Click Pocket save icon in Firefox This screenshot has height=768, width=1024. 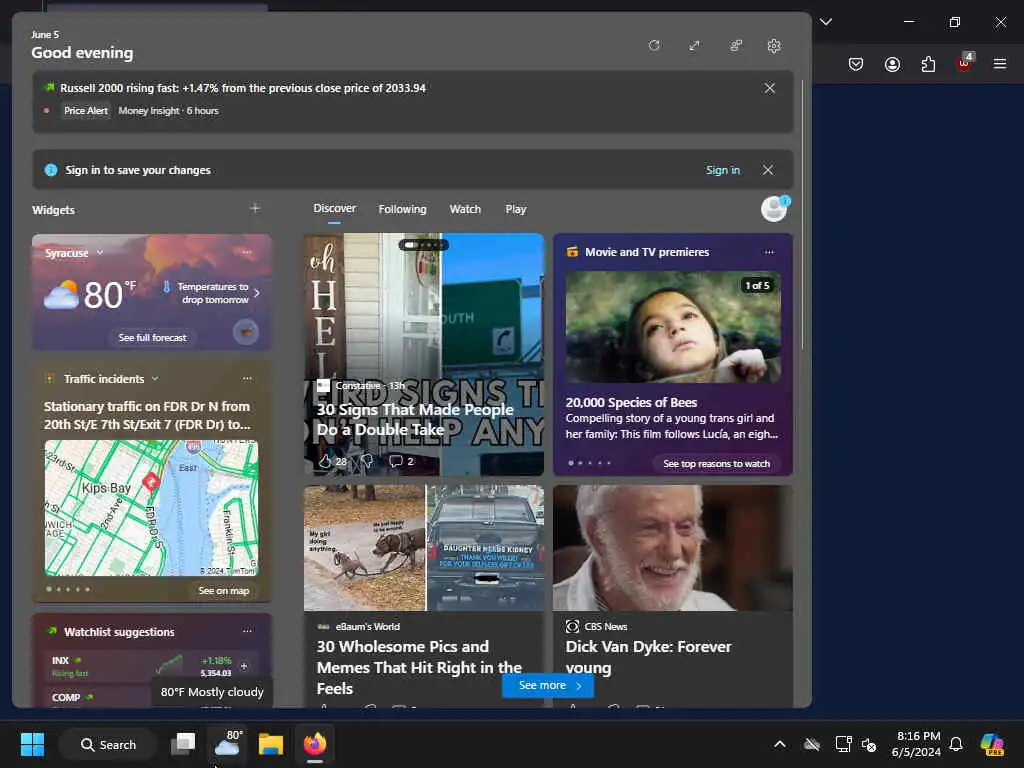856,64
